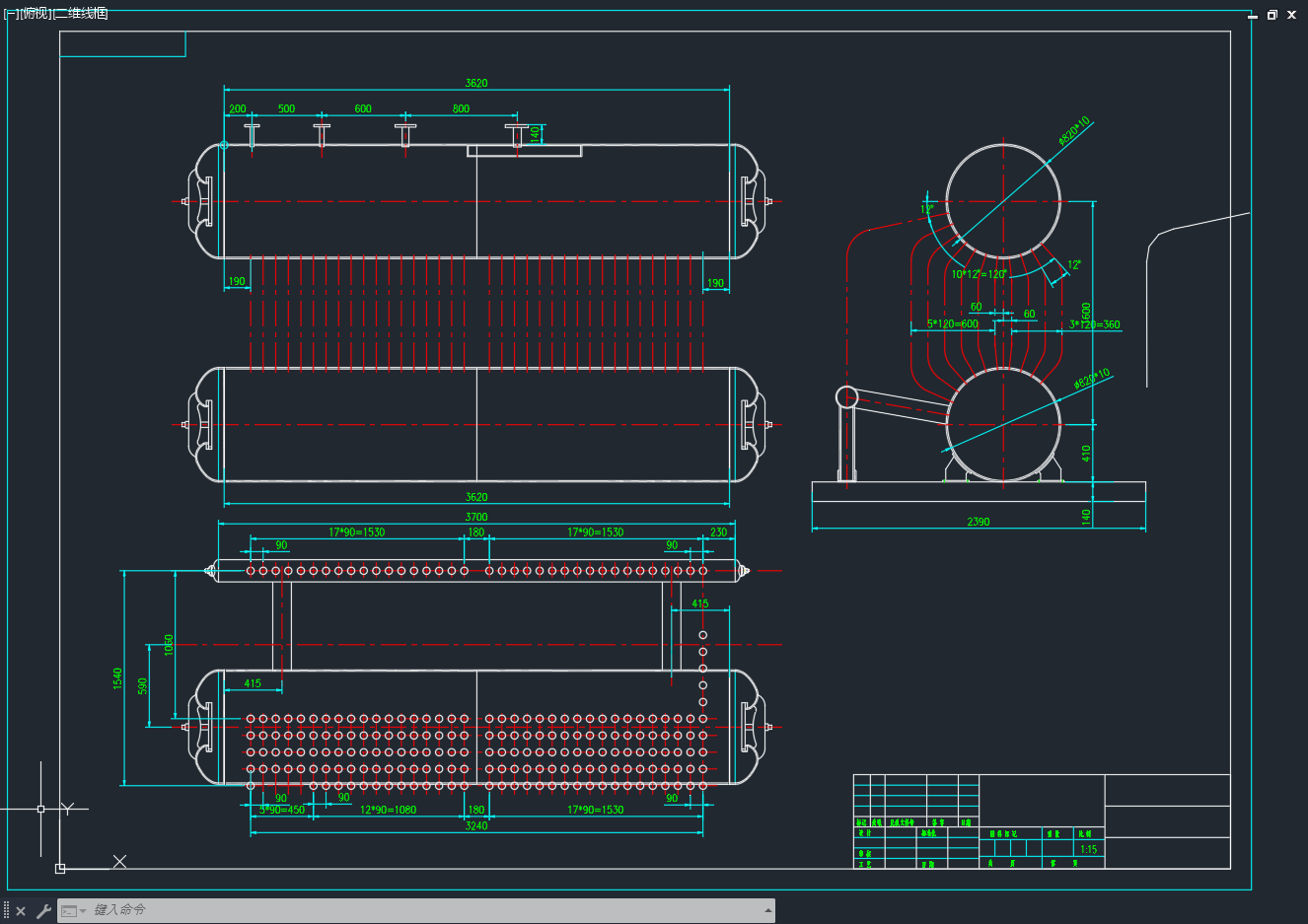Select the 10*12°=120° angle annotation

(979, 274)
